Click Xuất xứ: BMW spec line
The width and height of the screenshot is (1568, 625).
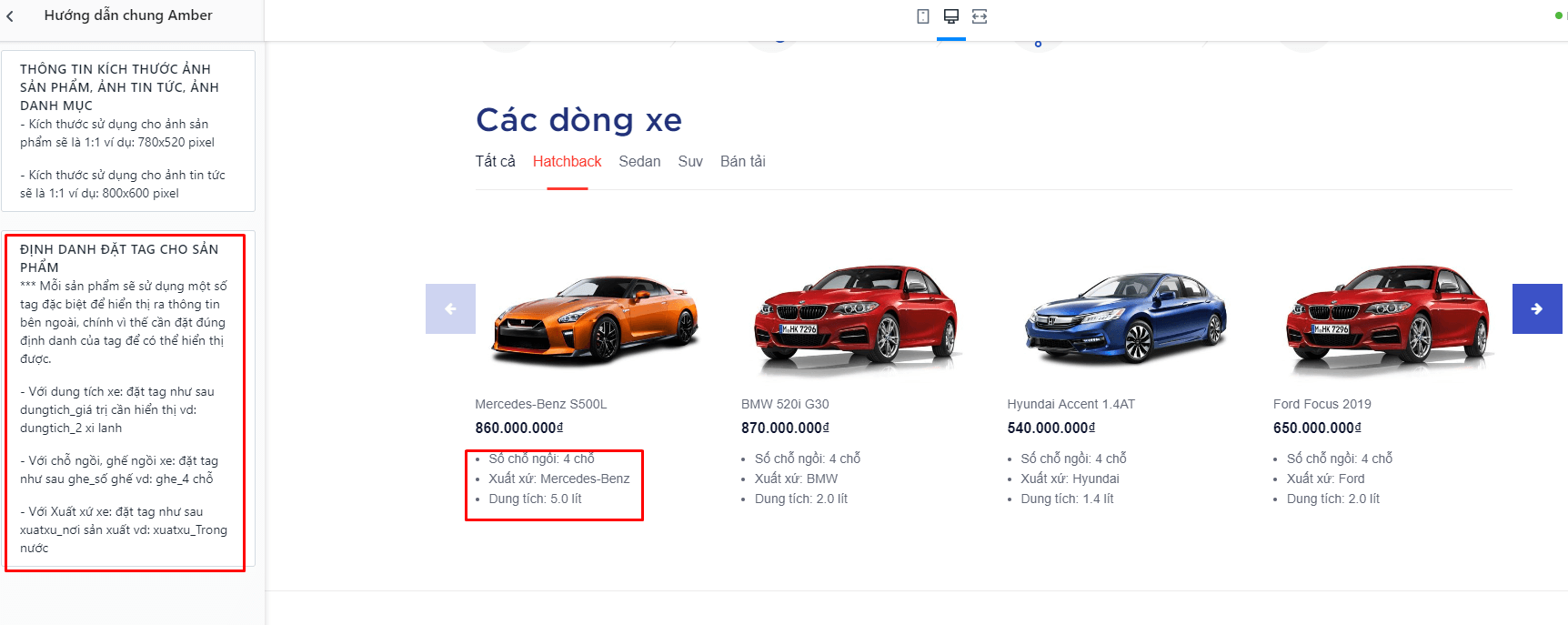click(x=796, y=479)
